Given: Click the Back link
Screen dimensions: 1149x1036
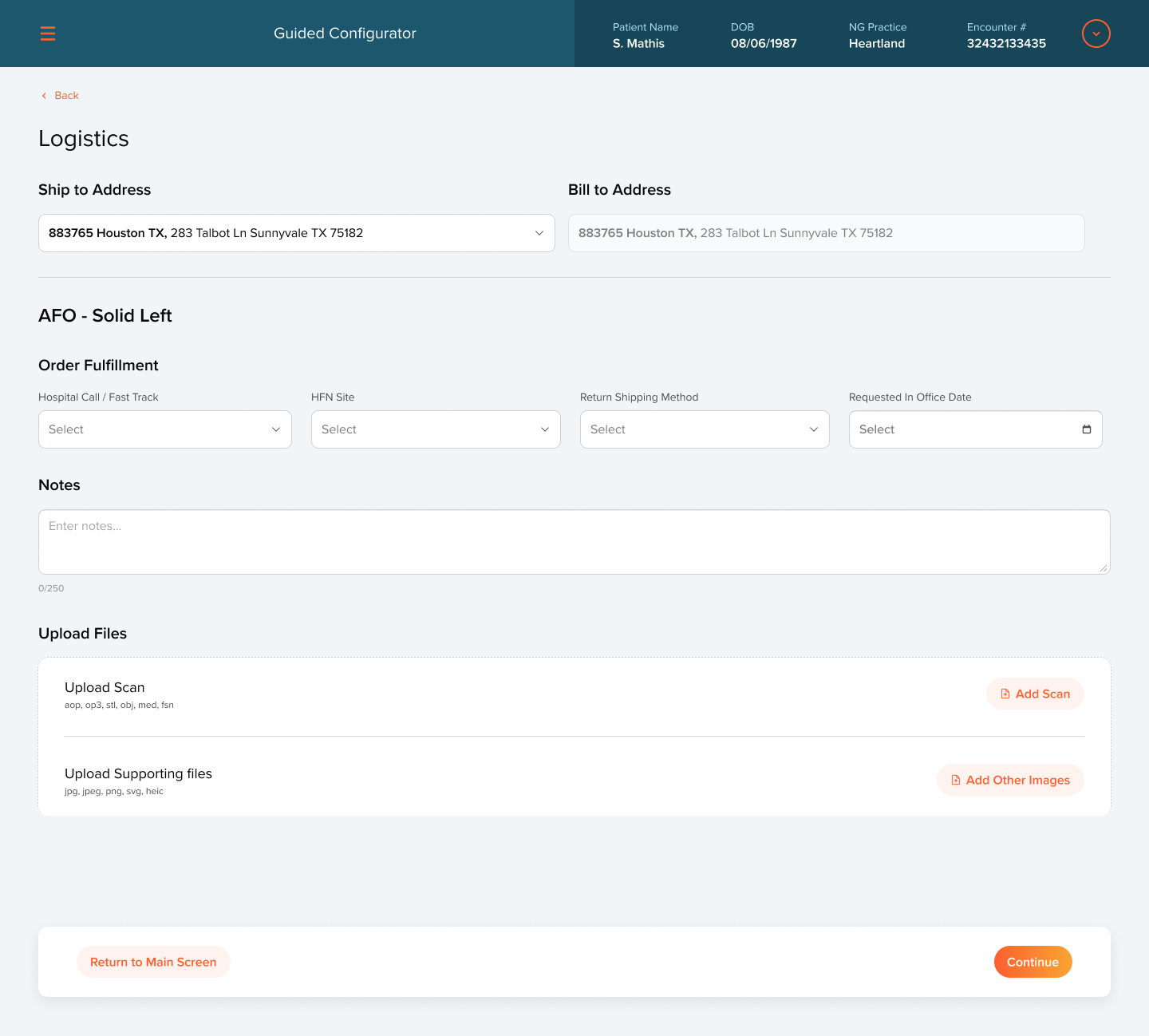Looking at the screenshot, I should pos(60,95).
